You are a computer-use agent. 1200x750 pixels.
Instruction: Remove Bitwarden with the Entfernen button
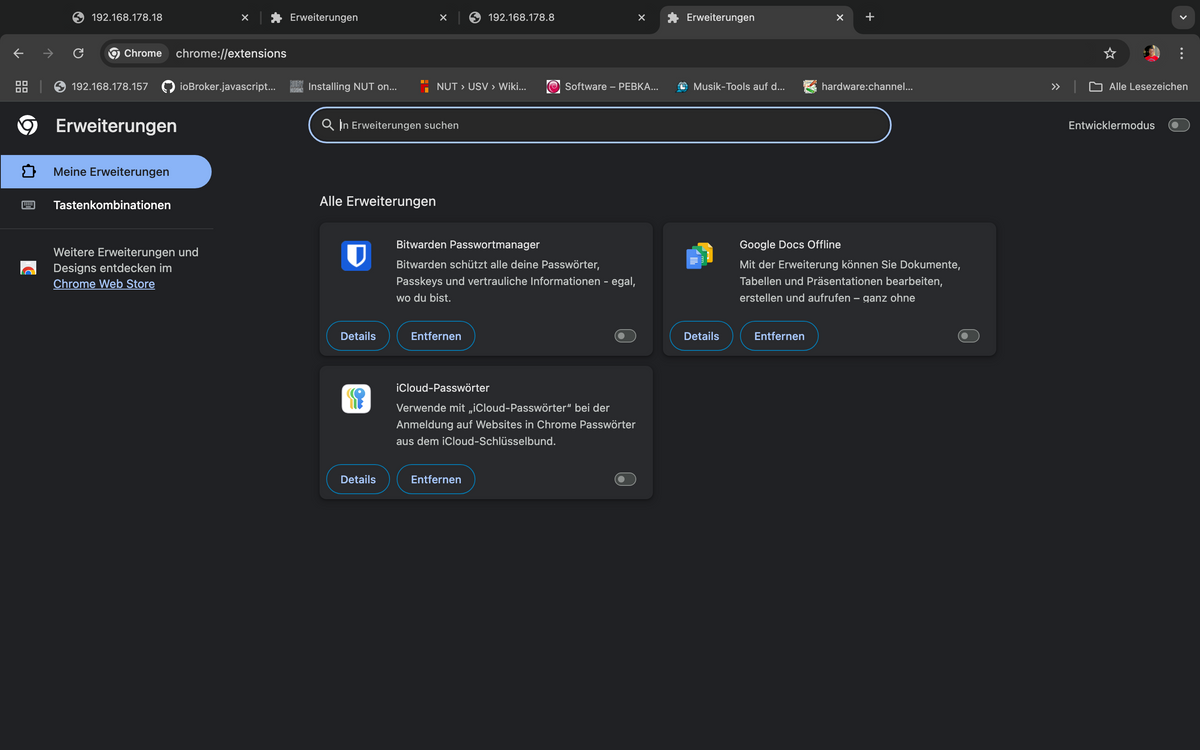pos(436,336)
